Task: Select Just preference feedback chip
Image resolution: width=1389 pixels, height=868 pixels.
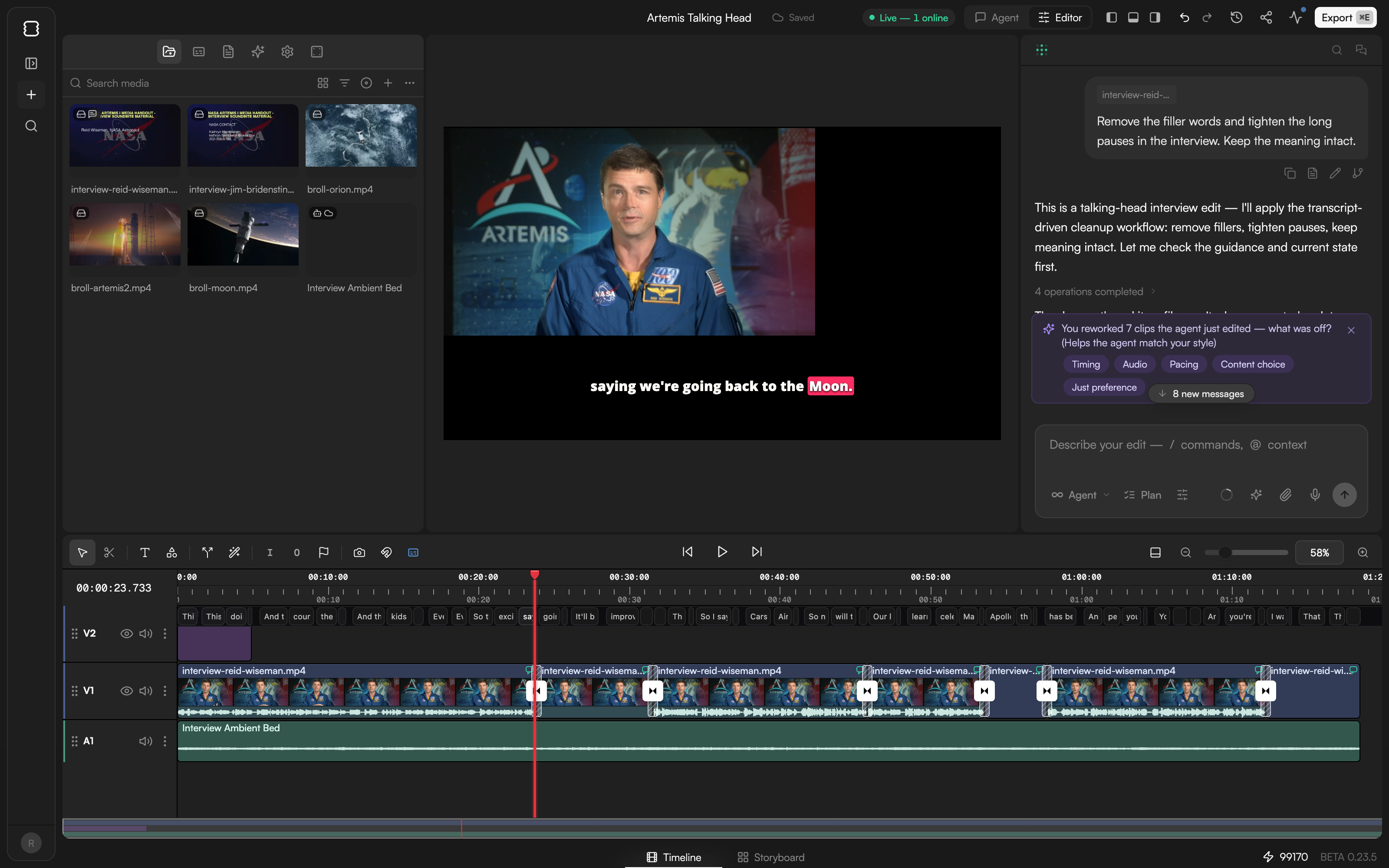Action: [1104, 388]
